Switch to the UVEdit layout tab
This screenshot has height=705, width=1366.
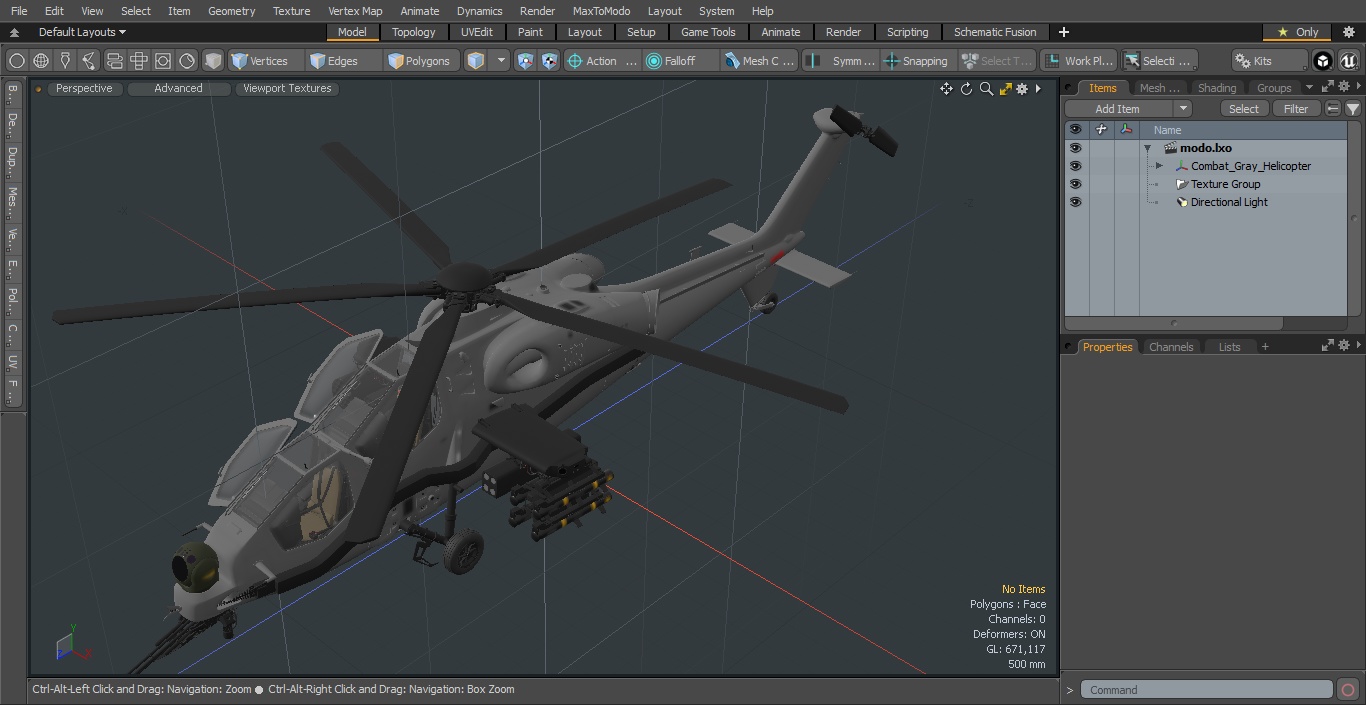coord(477,32)
